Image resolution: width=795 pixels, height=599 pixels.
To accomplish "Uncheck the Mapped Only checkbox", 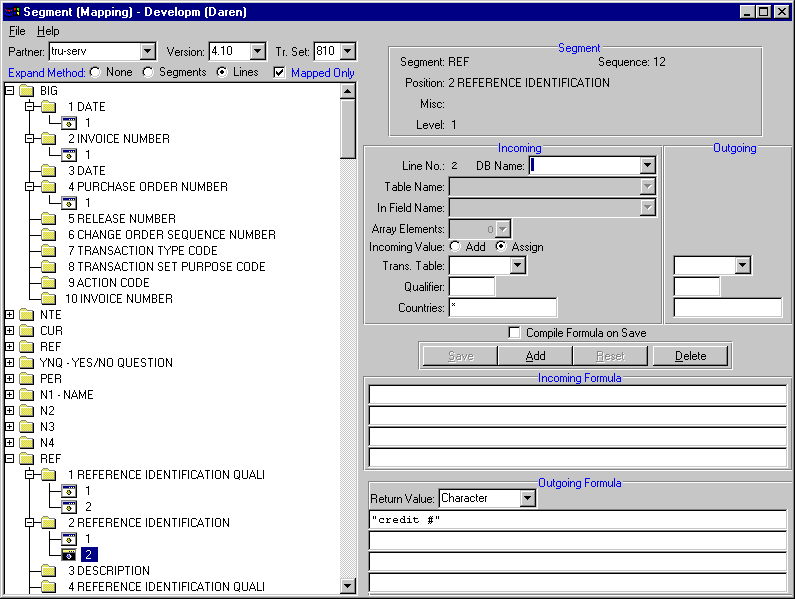I will click(280, 72).
